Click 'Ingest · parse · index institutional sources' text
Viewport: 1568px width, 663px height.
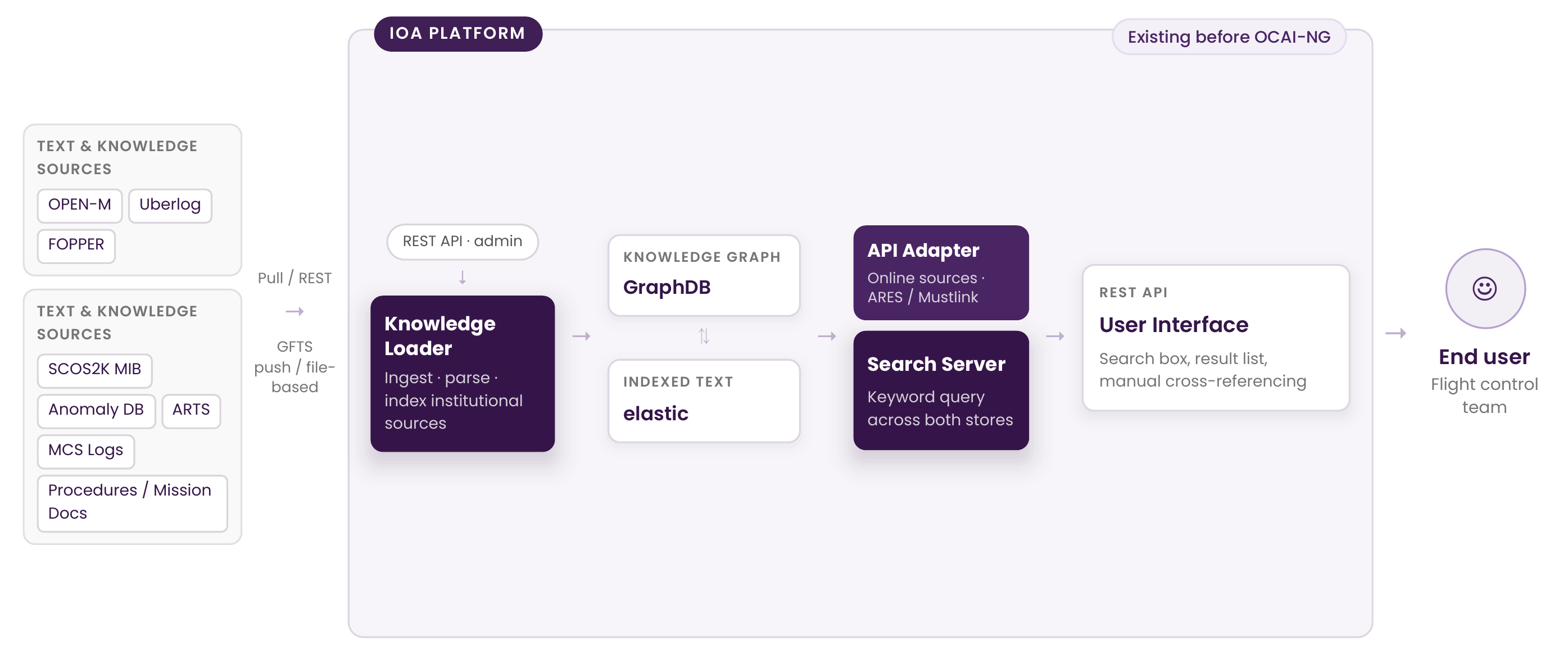coord(454,400)
